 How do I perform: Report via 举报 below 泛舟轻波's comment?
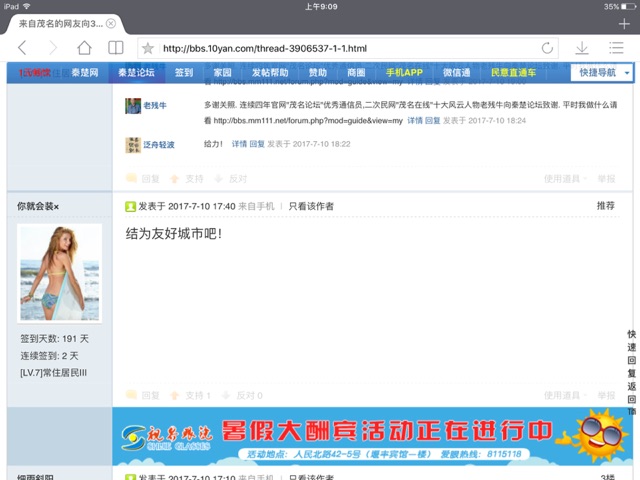pyautogui.click(x=606, y=179)
